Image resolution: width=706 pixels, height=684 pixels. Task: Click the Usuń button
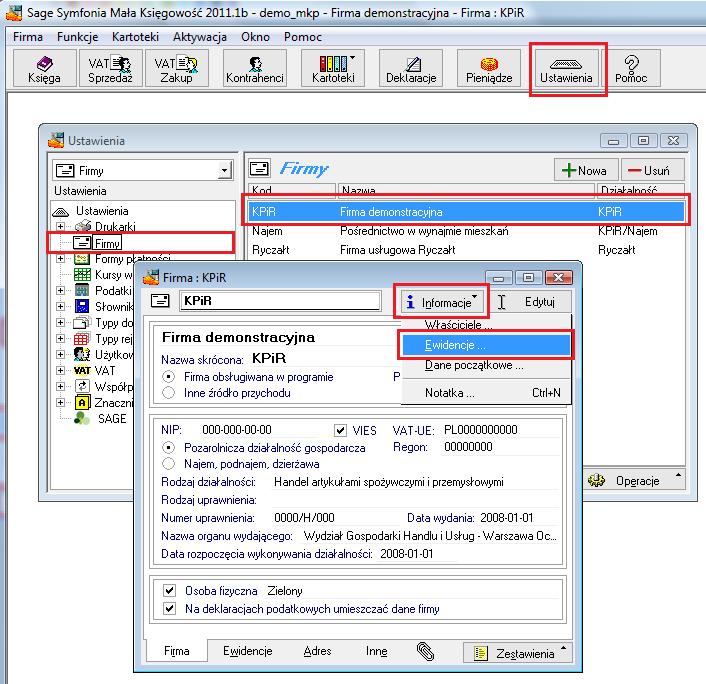tap(652, 170)
